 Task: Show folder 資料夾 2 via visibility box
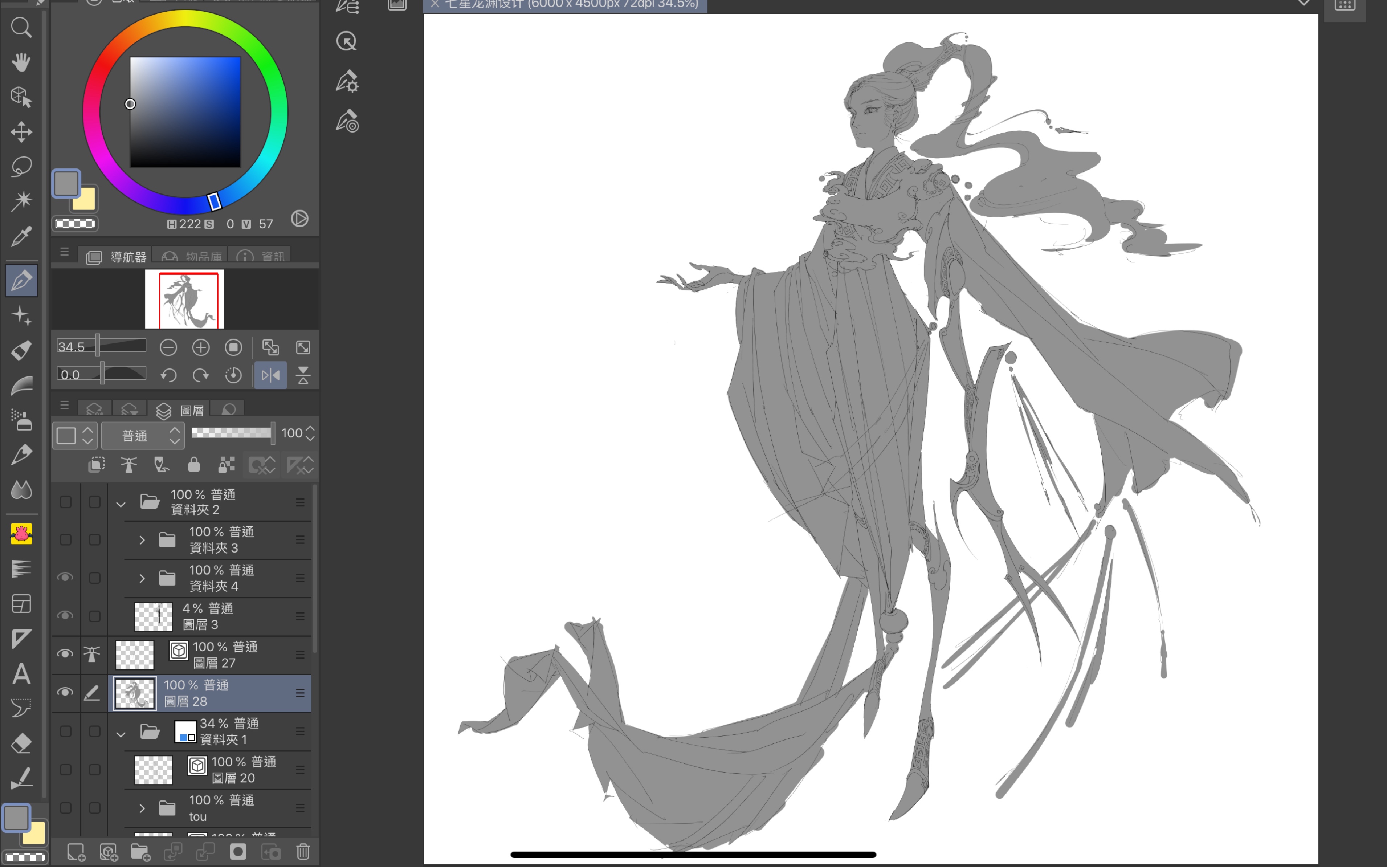65,502
